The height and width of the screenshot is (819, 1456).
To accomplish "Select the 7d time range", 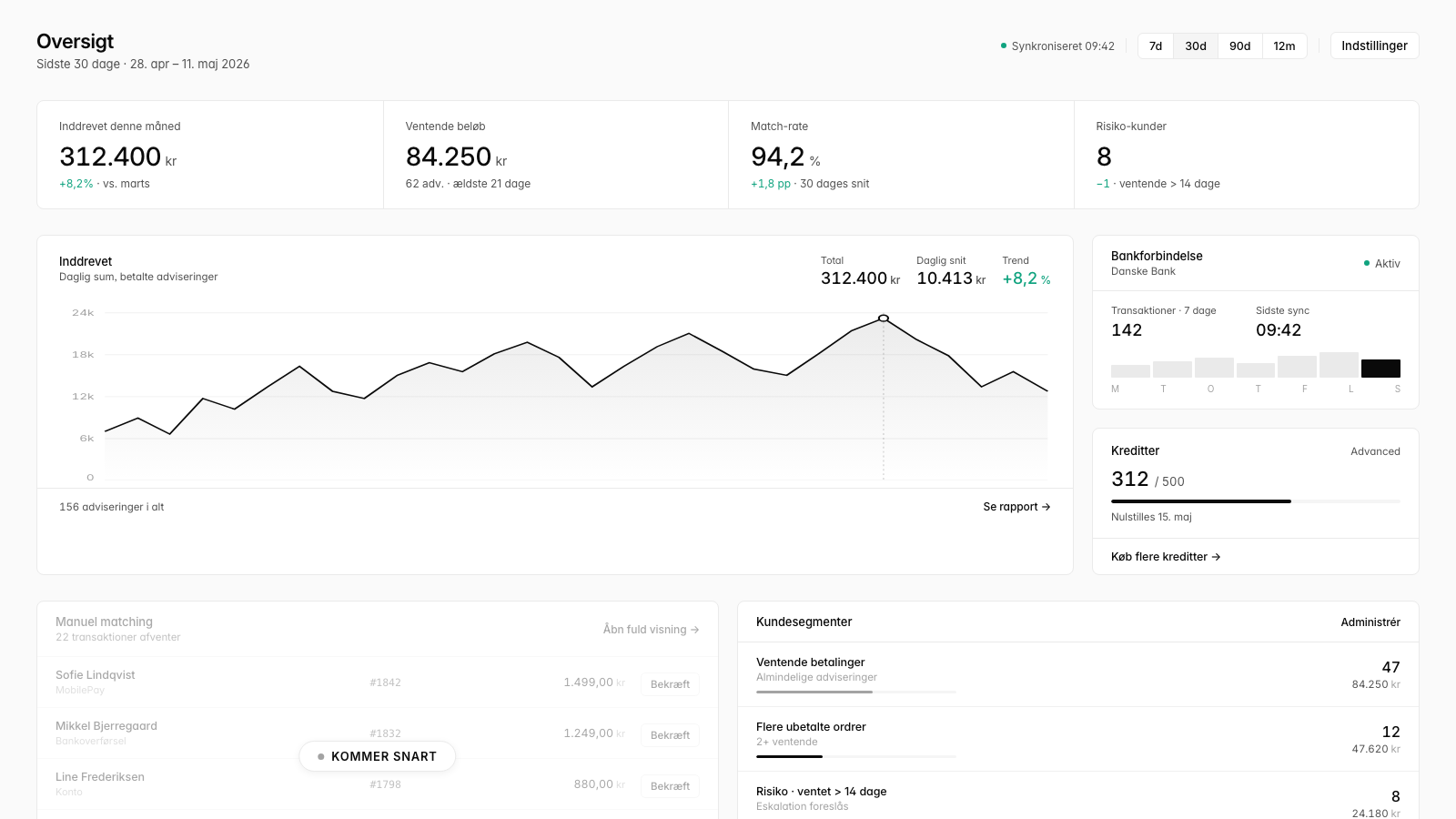I will coord(1156,46).
